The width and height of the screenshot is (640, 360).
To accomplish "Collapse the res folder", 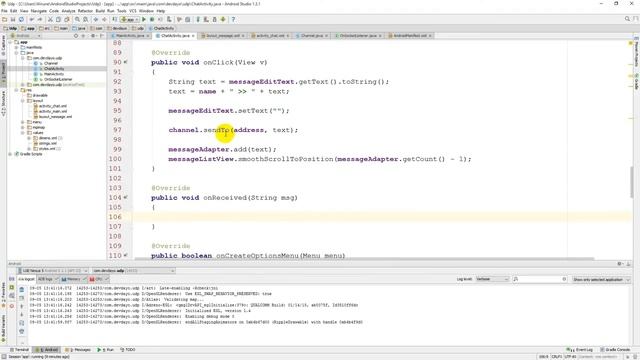I will point(17,90).
